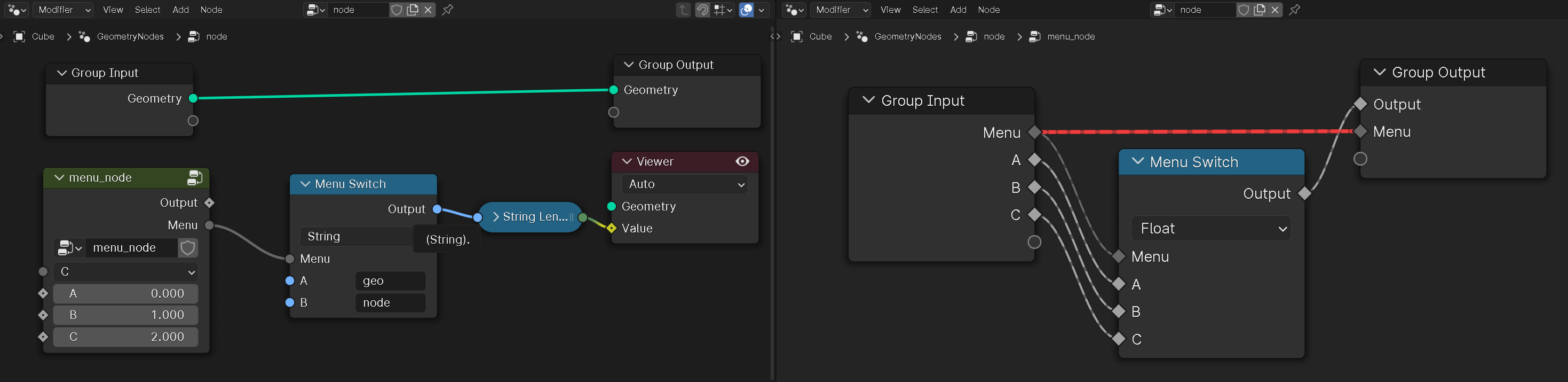This screenshot has height=382, width=1568.
Task: Toggle the overlay button in left editor
Action: click(746, 10)
